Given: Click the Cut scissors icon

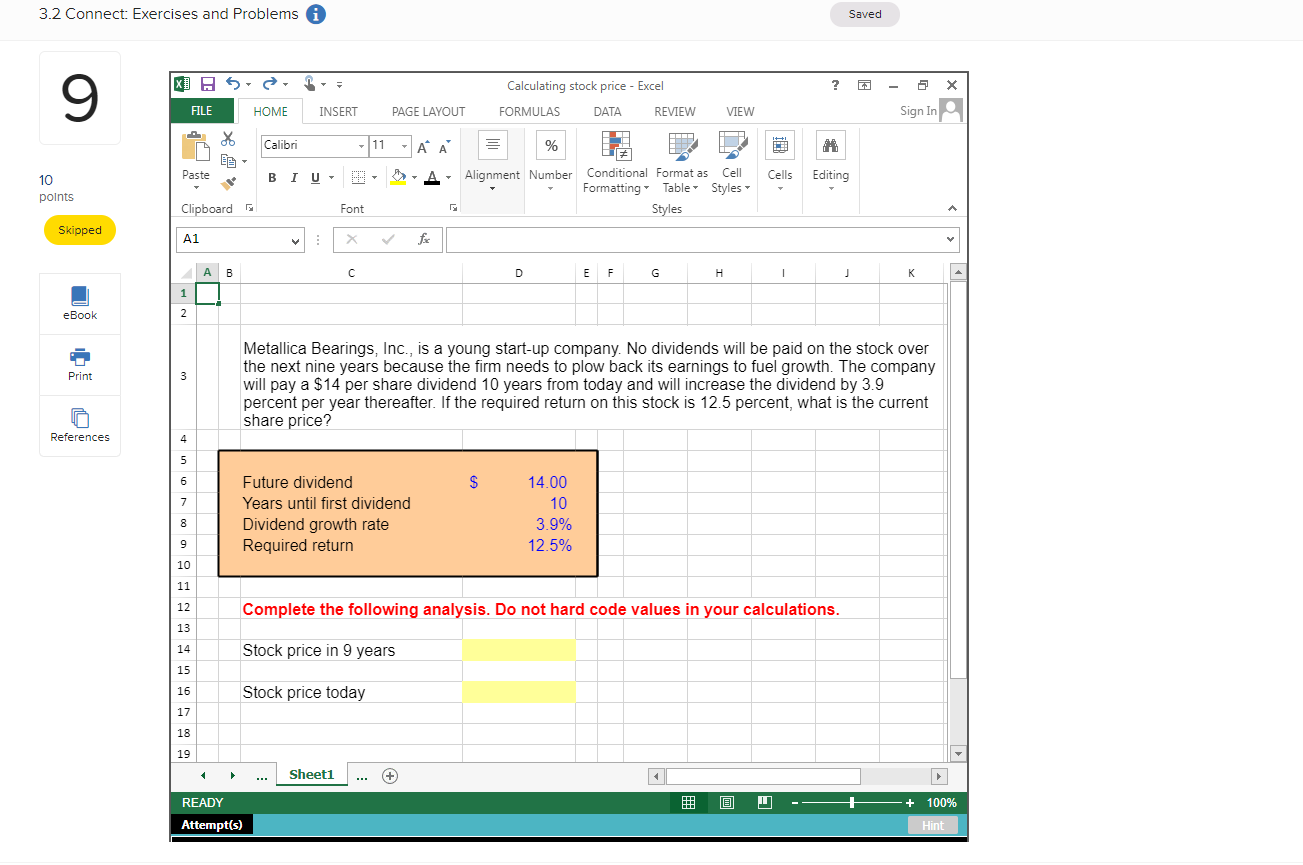Looking at the screenshot, I should (228, 139).
